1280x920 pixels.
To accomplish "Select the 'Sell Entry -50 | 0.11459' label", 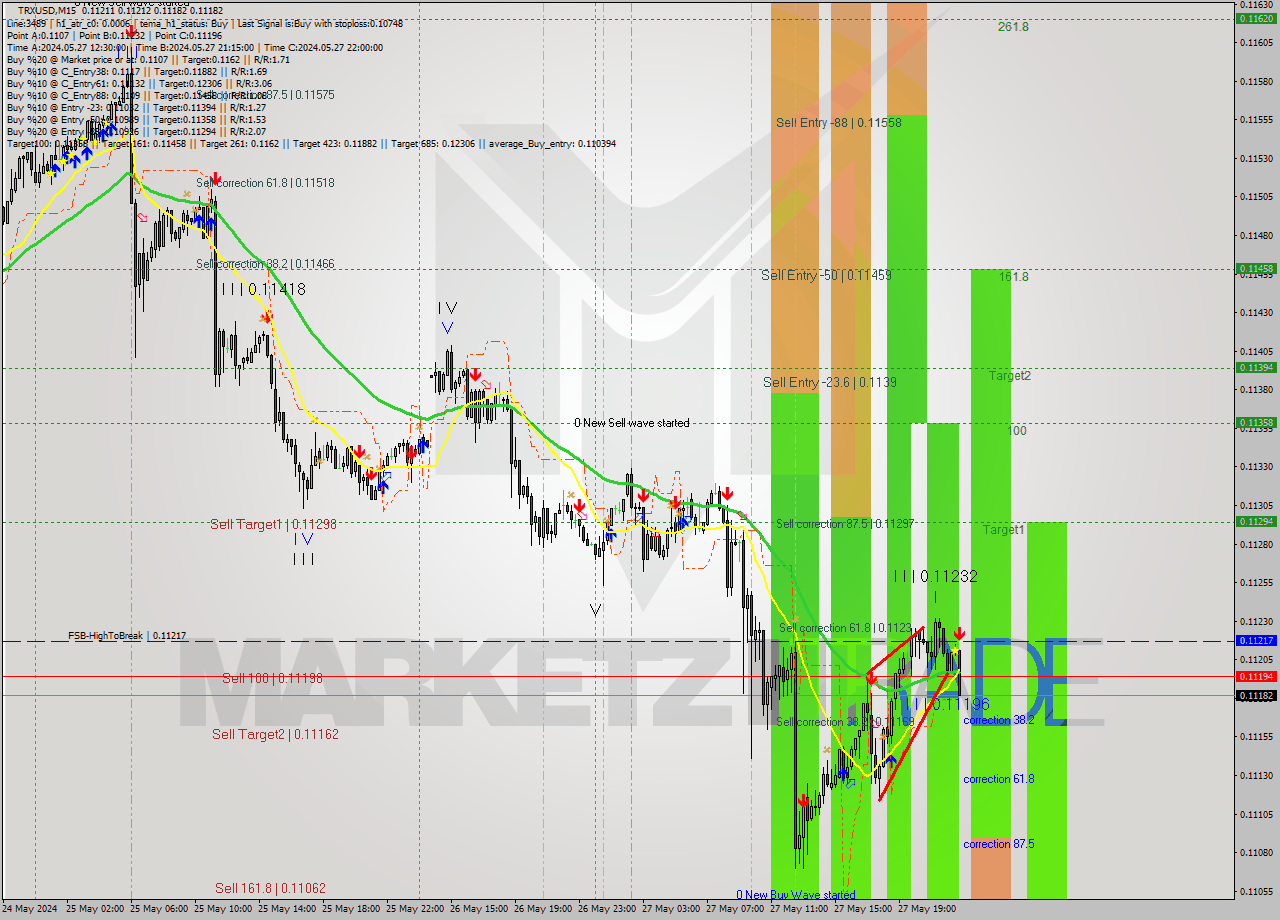I will pos(826,274).
